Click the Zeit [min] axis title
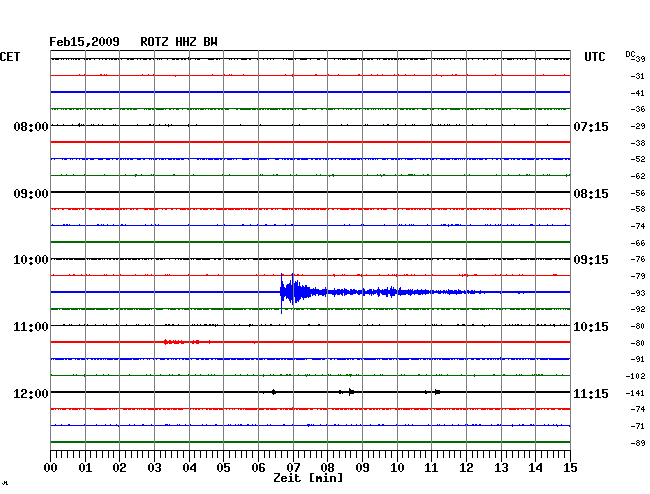 point(308,478)
